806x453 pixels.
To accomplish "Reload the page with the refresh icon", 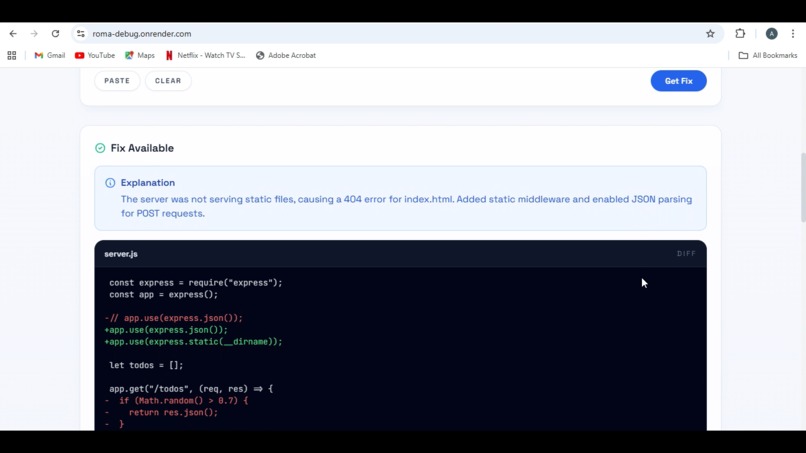I will (x=56, y=34).
